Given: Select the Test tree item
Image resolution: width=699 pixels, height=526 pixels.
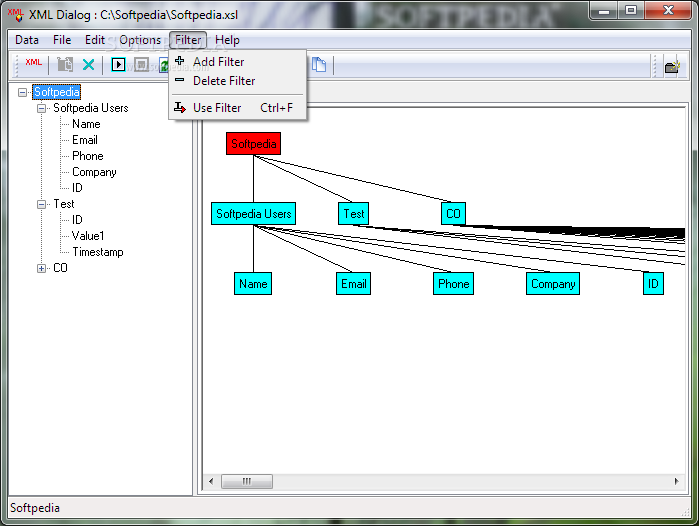Looking at the screenshot, I should pos(64,204).
